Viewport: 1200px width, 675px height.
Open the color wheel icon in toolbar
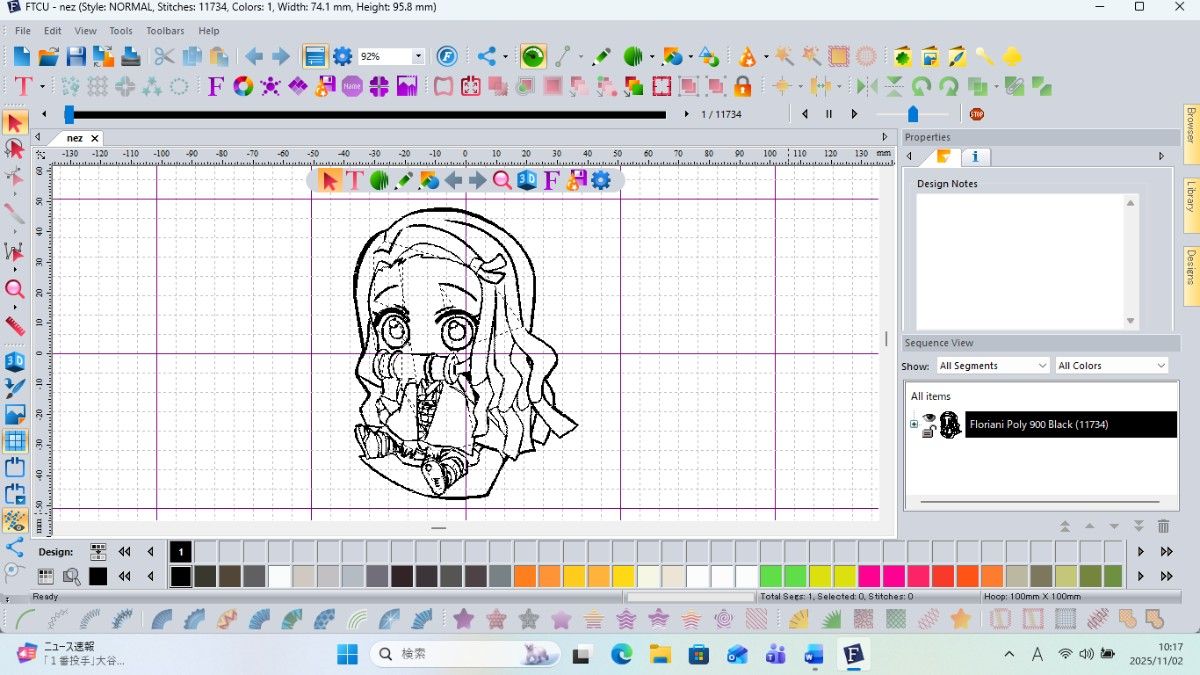tap(242, 86)
